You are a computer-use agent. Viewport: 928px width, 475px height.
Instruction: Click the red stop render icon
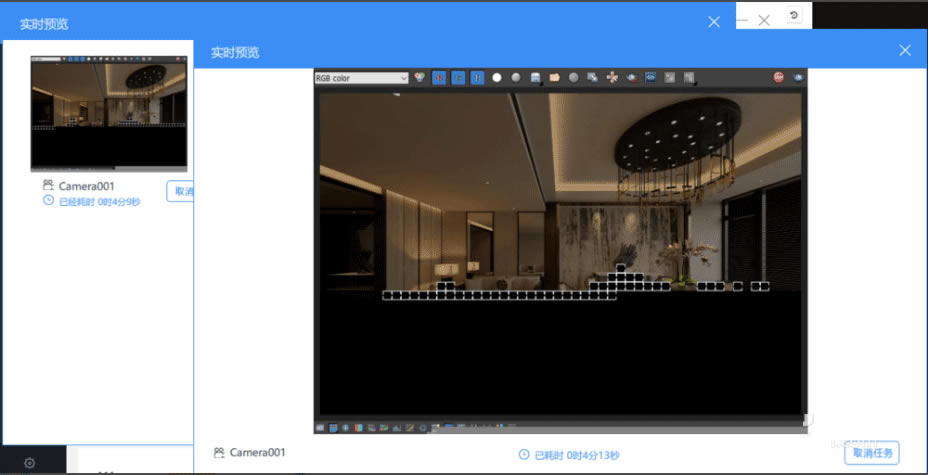778,77
